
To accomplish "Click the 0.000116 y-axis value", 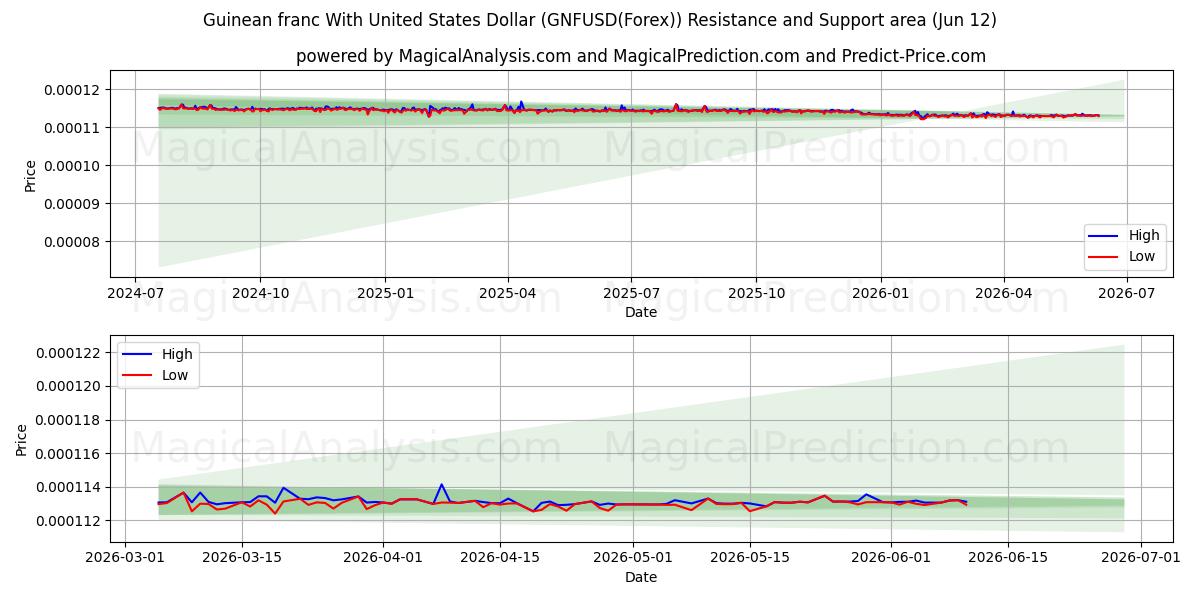I will click(x=68, y=454).
